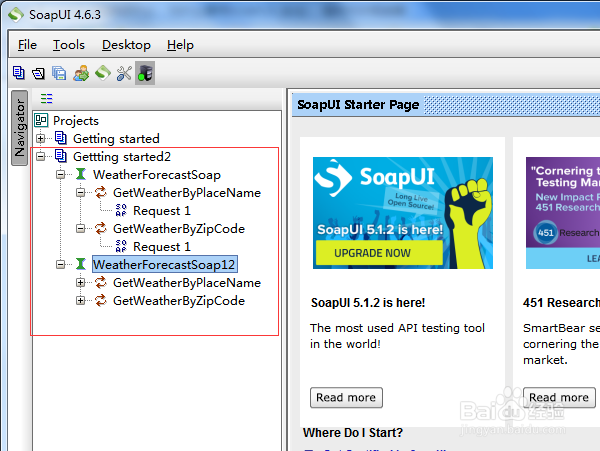Open preferences via the tools icon
The height and width of the screenshot is (451, 600).
pyautogui.click(x=124, y=73)
